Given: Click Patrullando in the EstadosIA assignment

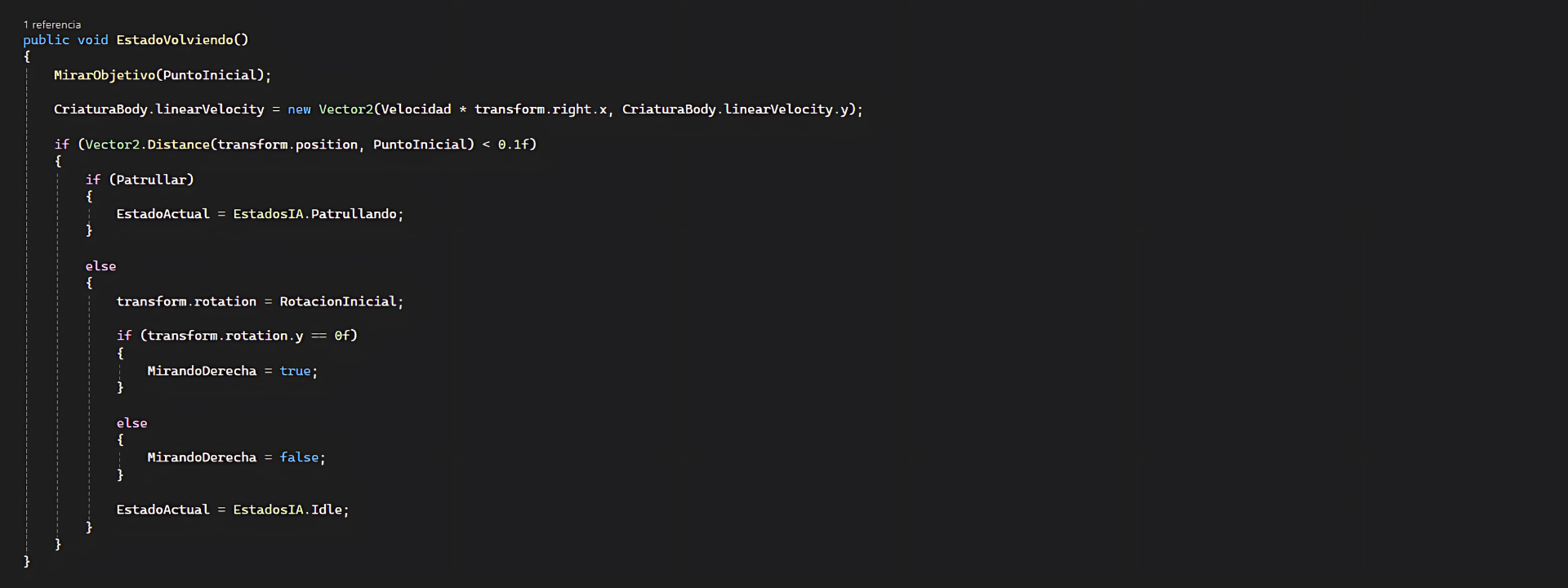Looking at the screenshot, I should [x=354, y=214].
